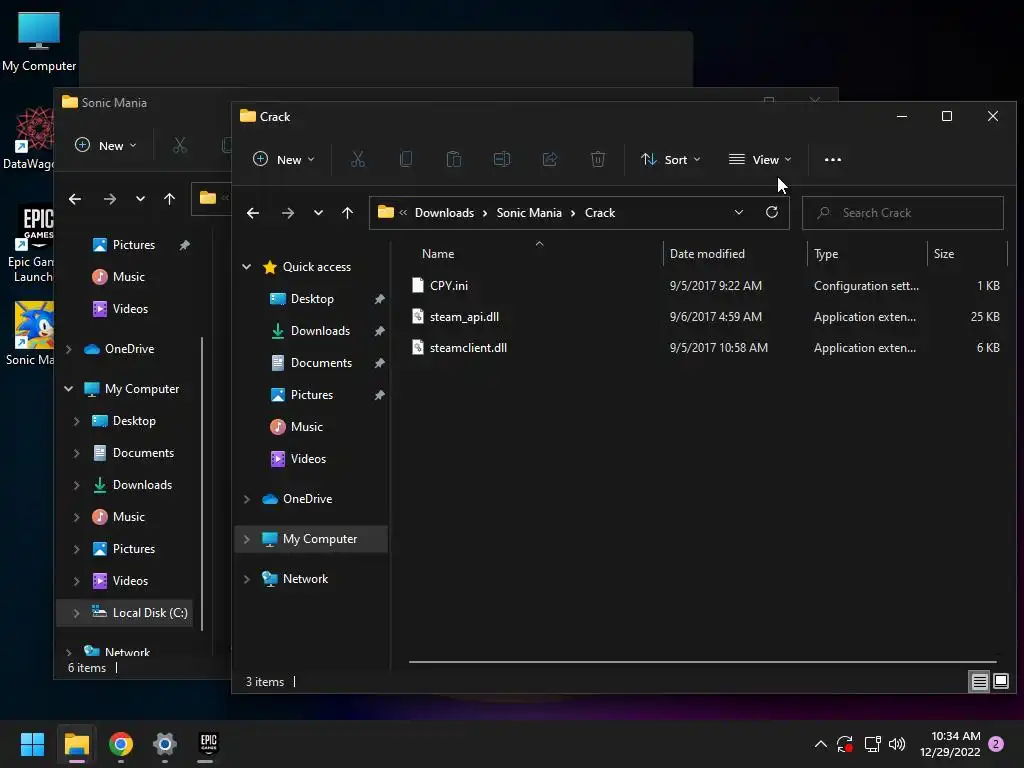1024x768 pixels.
Task: Open Pictures in Crack Quick access
Action: 312,394
